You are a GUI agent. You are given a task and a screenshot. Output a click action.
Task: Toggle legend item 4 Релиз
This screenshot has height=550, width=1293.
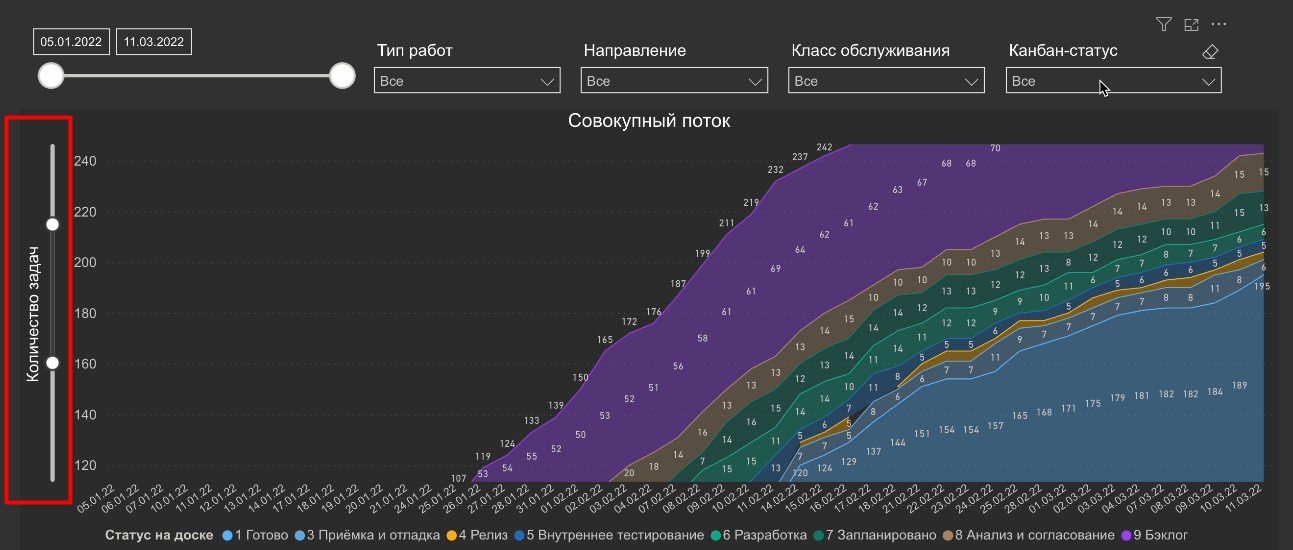tap(478, 535)
